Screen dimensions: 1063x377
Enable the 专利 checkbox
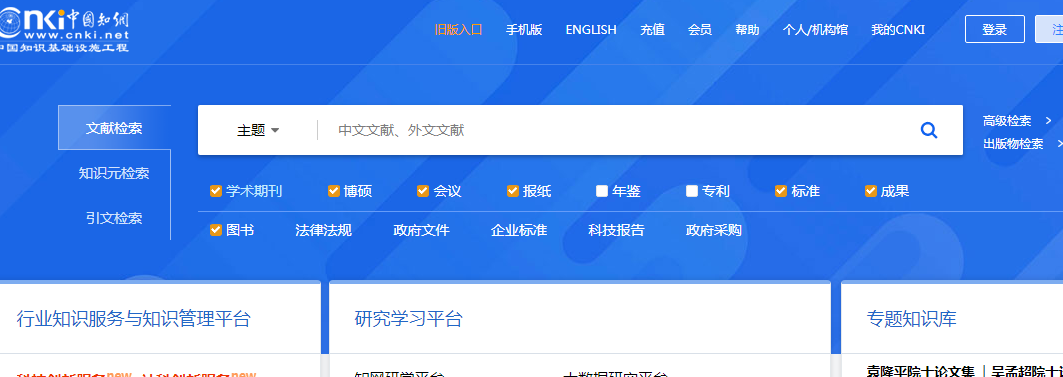691,191
